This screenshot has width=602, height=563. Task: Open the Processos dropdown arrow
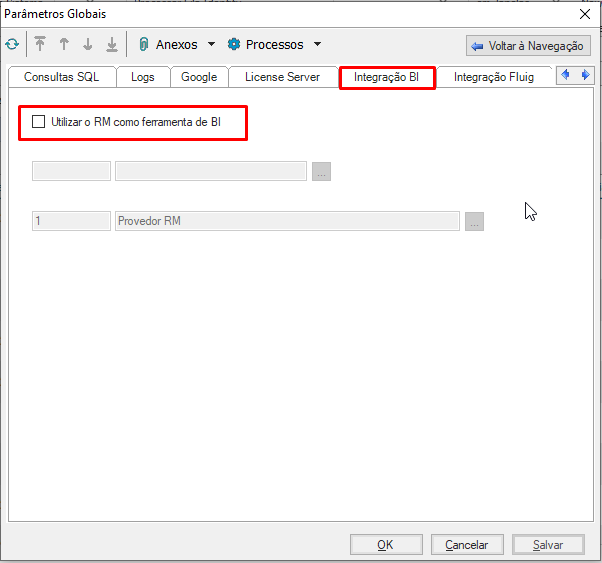click(317, 44)
